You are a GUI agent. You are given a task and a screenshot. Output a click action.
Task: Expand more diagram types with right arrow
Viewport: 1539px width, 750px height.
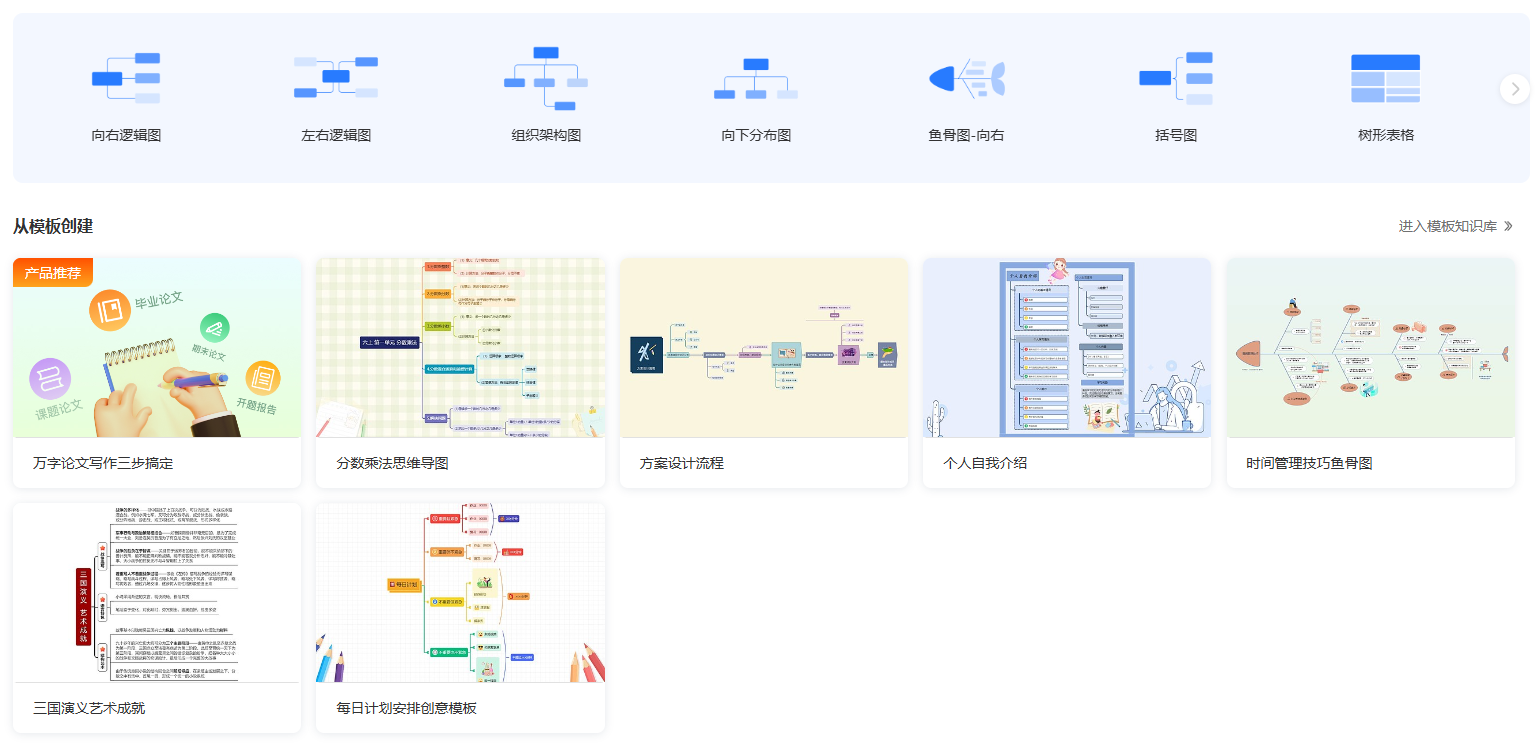1514,88
